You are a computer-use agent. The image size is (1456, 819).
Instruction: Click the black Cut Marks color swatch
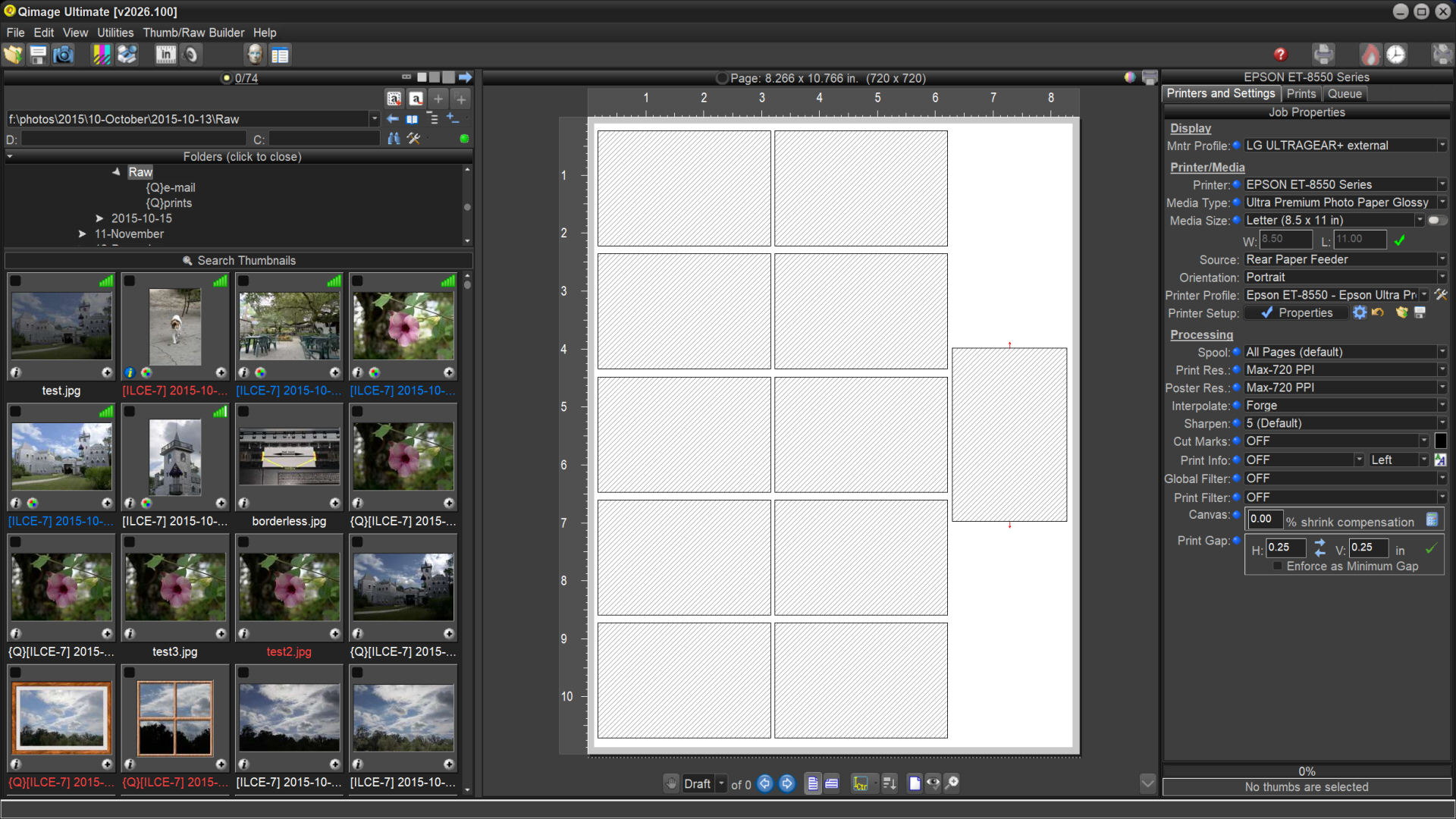1440,441
